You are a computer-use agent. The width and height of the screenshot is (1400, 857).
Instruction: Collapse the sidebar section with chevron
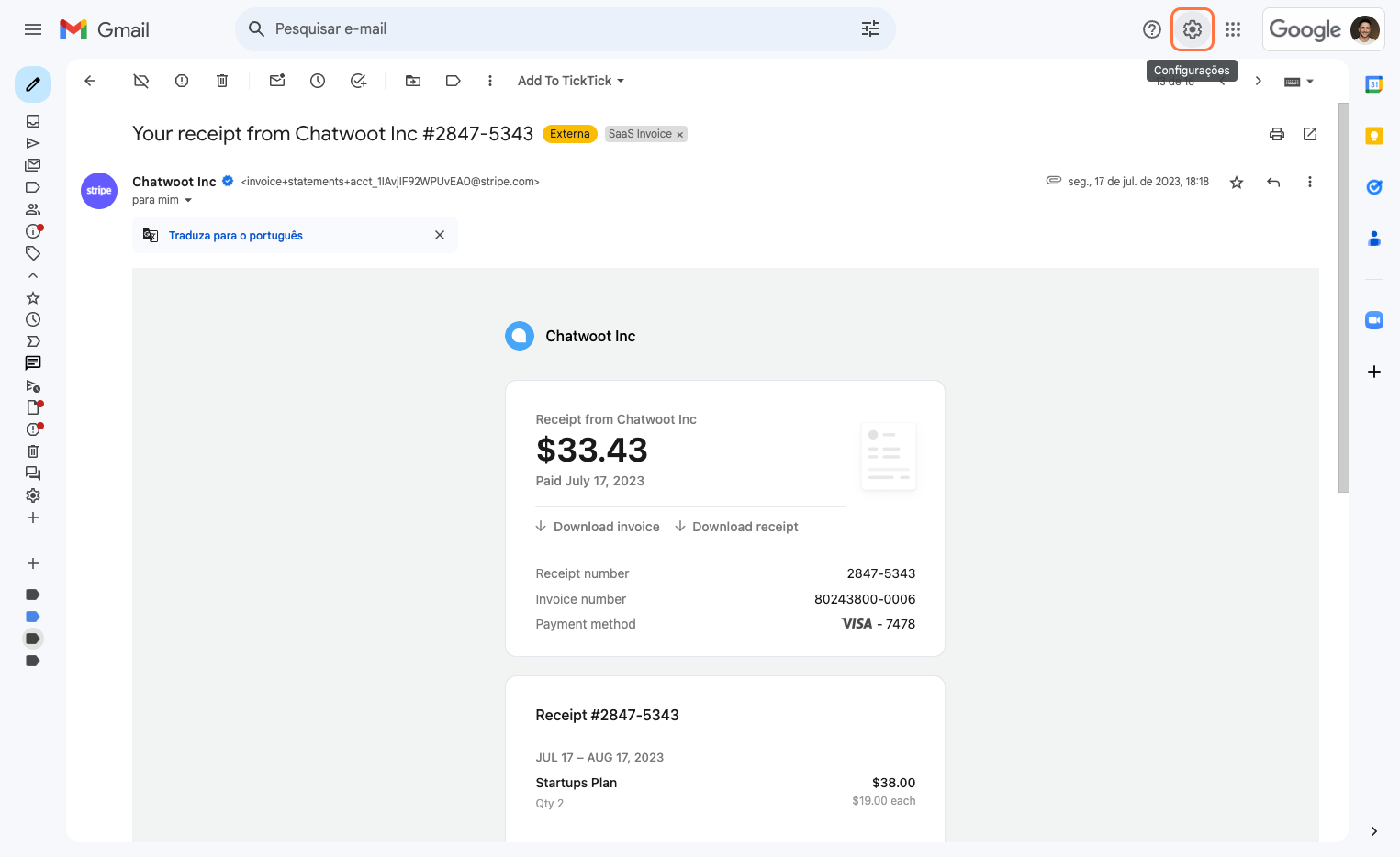pyautogui.click(x=33, y=275)
